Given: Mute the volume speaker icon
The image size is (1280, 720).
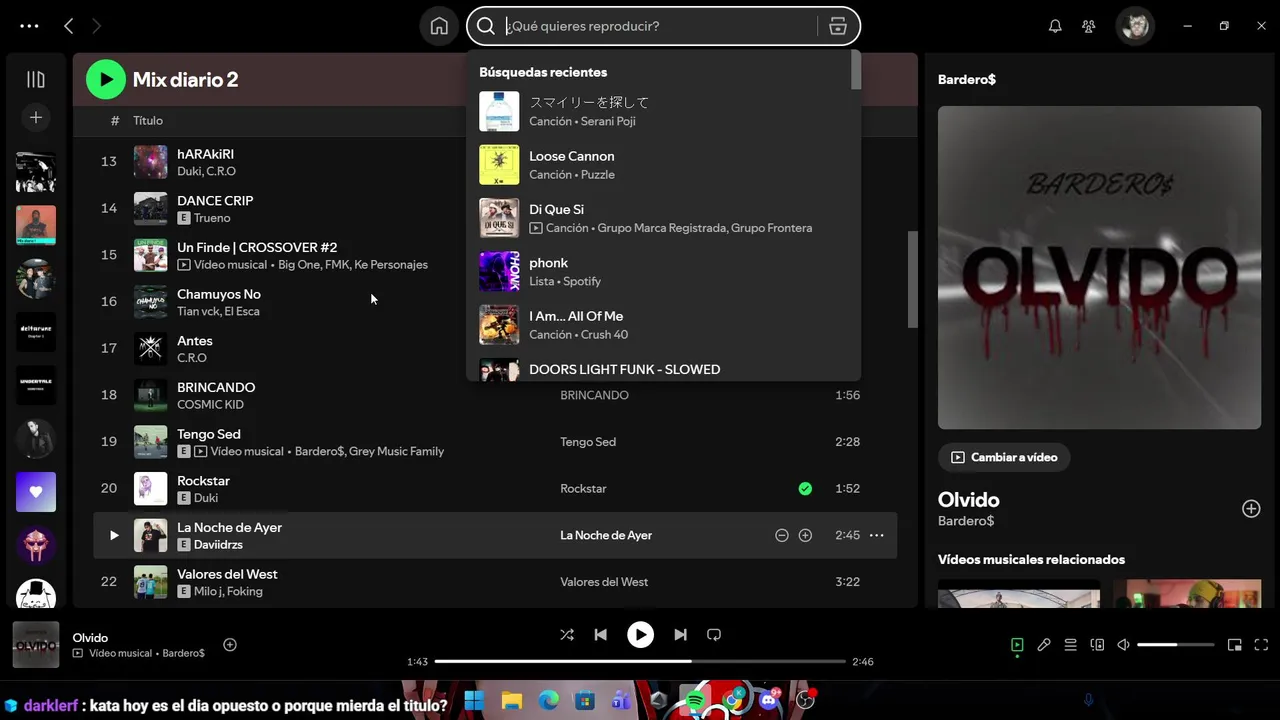Looking at the screenshot, I should (x=1123, y=645).
